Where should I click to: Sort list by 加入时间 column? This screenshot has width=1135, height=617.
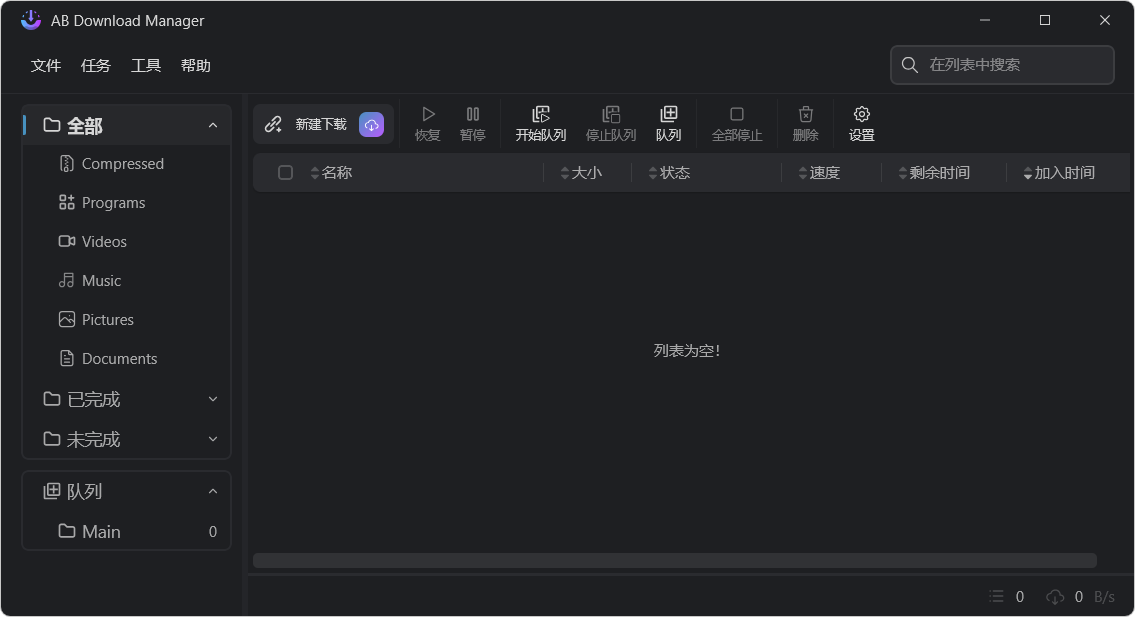pyautogui.click(x=1059, y=173)
